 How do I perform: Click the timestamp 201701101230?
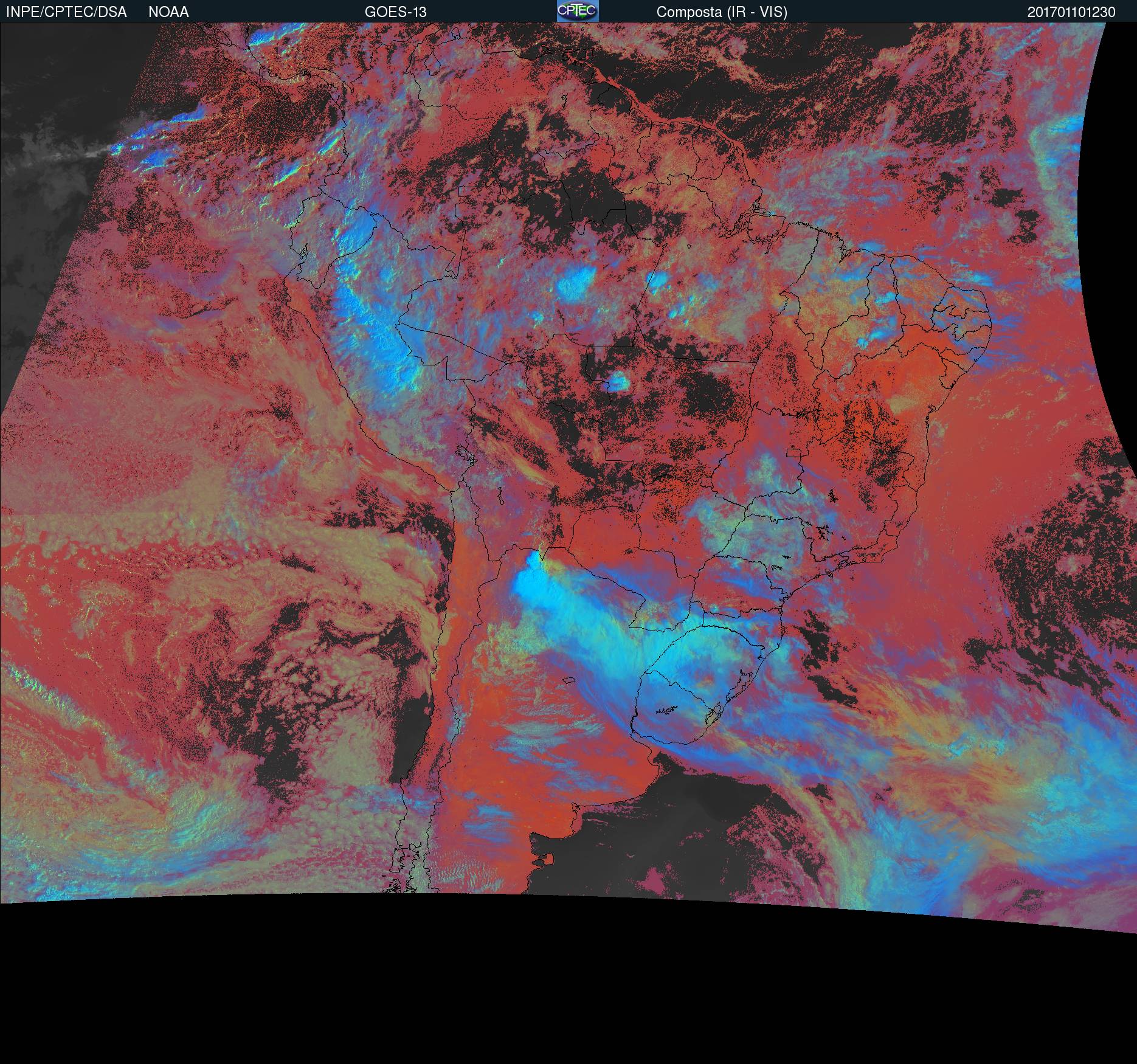pos(1071,12)
